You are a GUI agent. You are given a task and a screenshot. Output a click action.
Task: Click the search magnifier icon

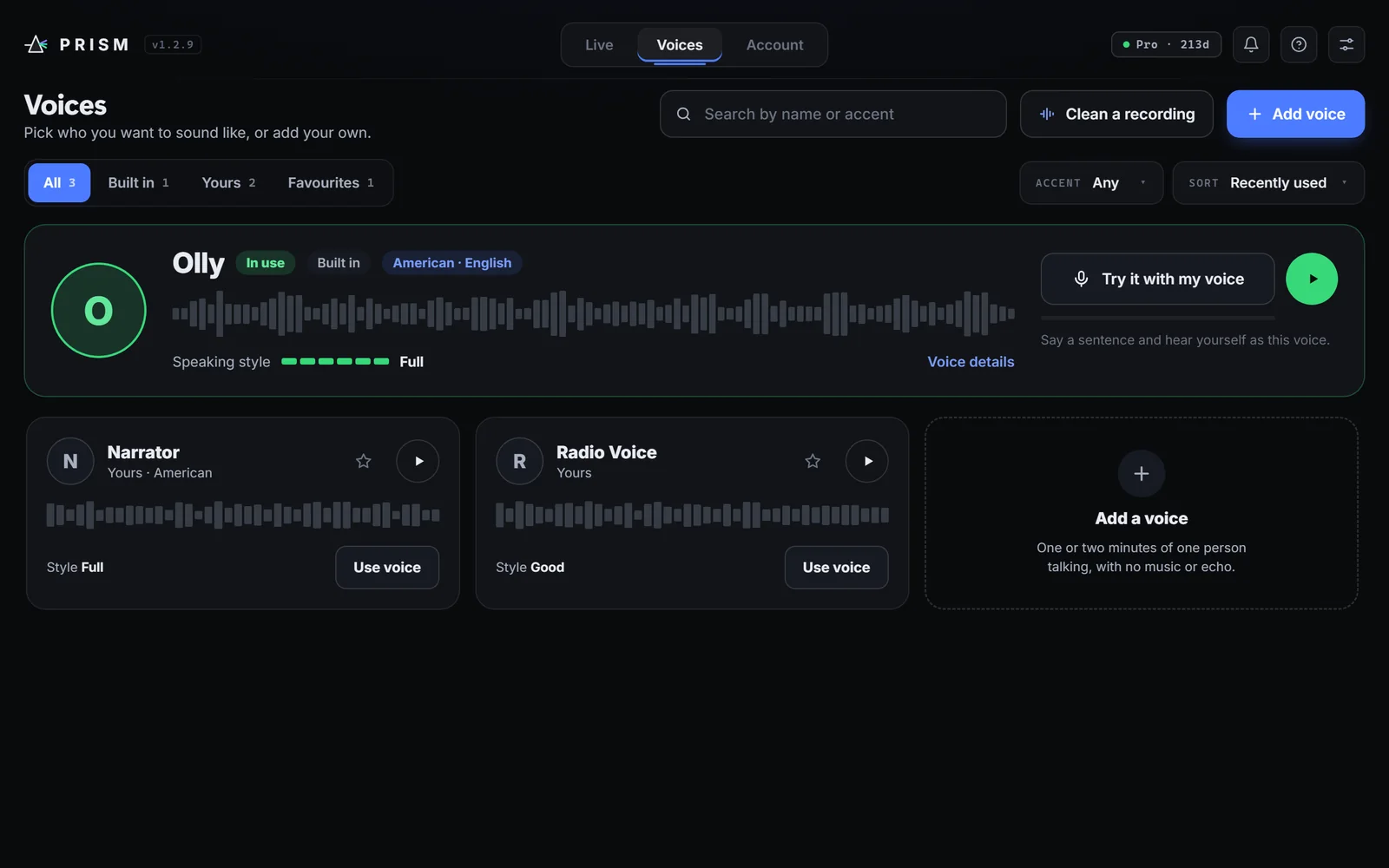click(684, 114)
